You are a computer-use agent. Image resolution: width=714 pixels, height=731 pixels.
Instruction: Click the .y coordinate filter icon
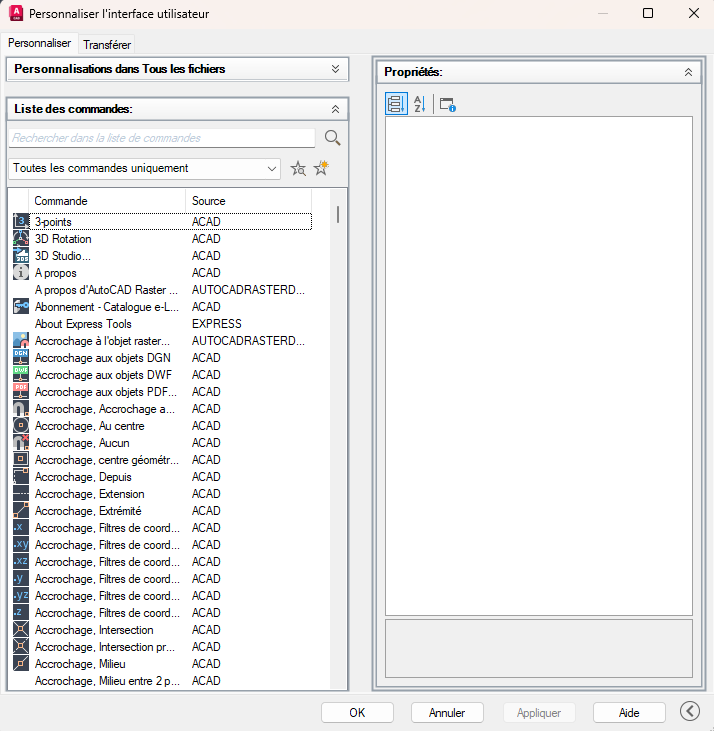tap(21, 579)
